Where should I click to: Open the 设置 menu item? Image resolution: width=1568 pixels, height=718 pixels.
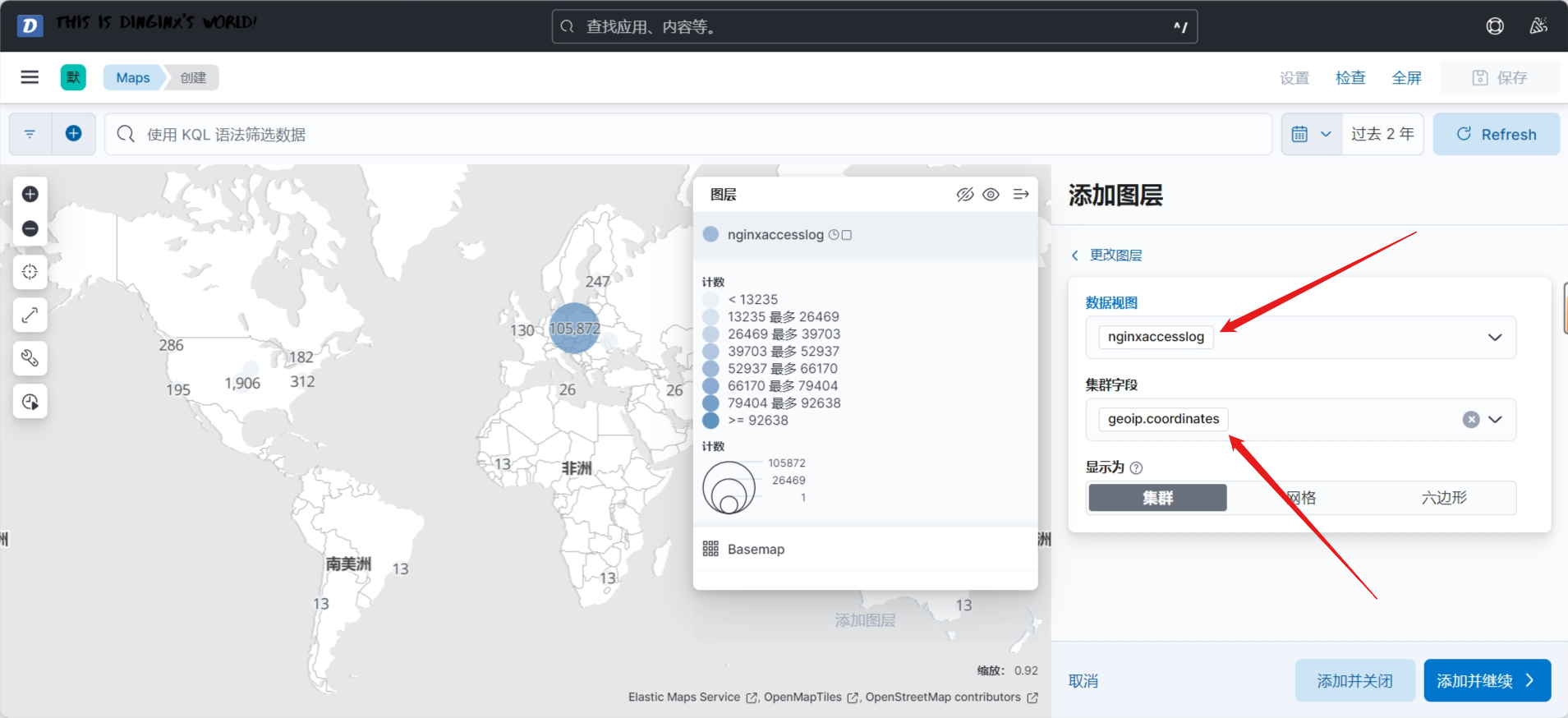[x=1294, y=78]
